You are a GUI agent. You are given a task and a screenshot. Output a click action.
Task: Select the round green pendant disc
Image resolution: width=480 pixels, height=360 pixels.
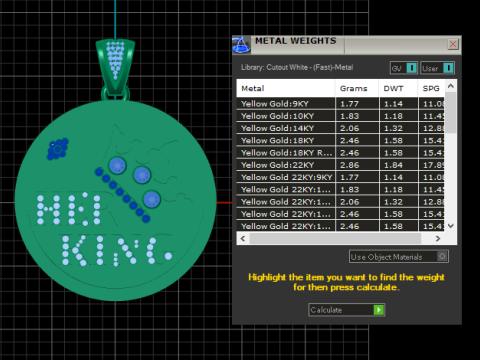[x=116, y=201]
